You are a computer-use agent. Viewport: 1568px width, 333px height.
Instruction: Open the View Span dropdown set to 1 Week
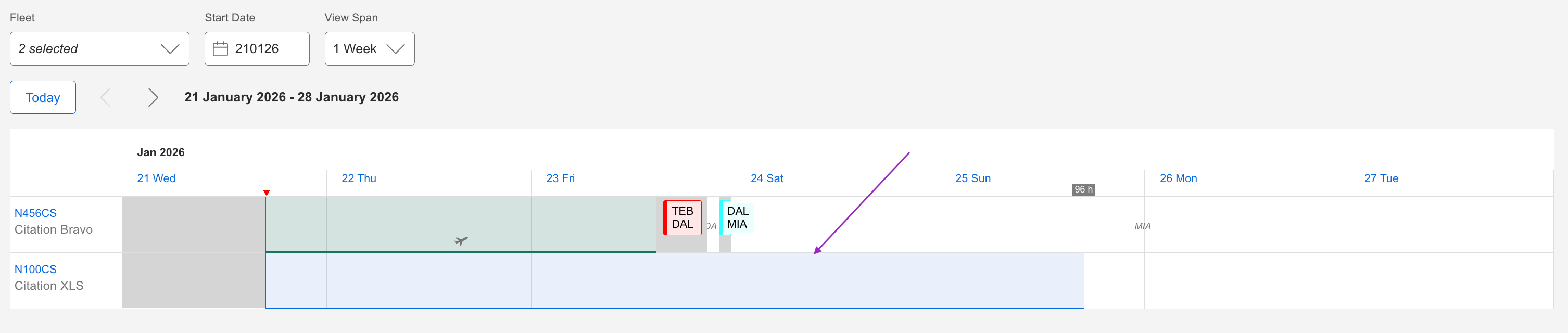[370, 49]
